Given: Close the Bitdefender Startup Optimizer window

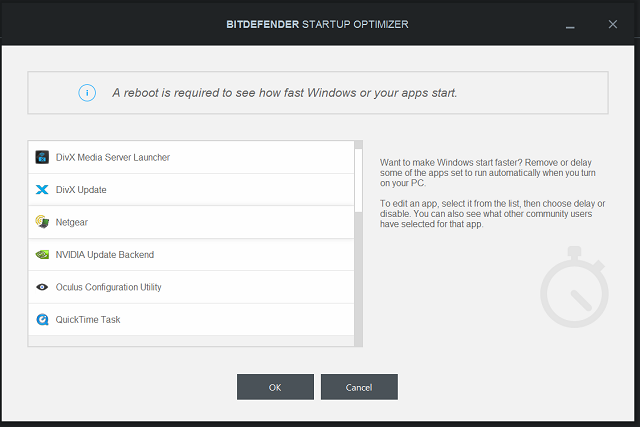Looking at the screenshot, I should 613,24.
